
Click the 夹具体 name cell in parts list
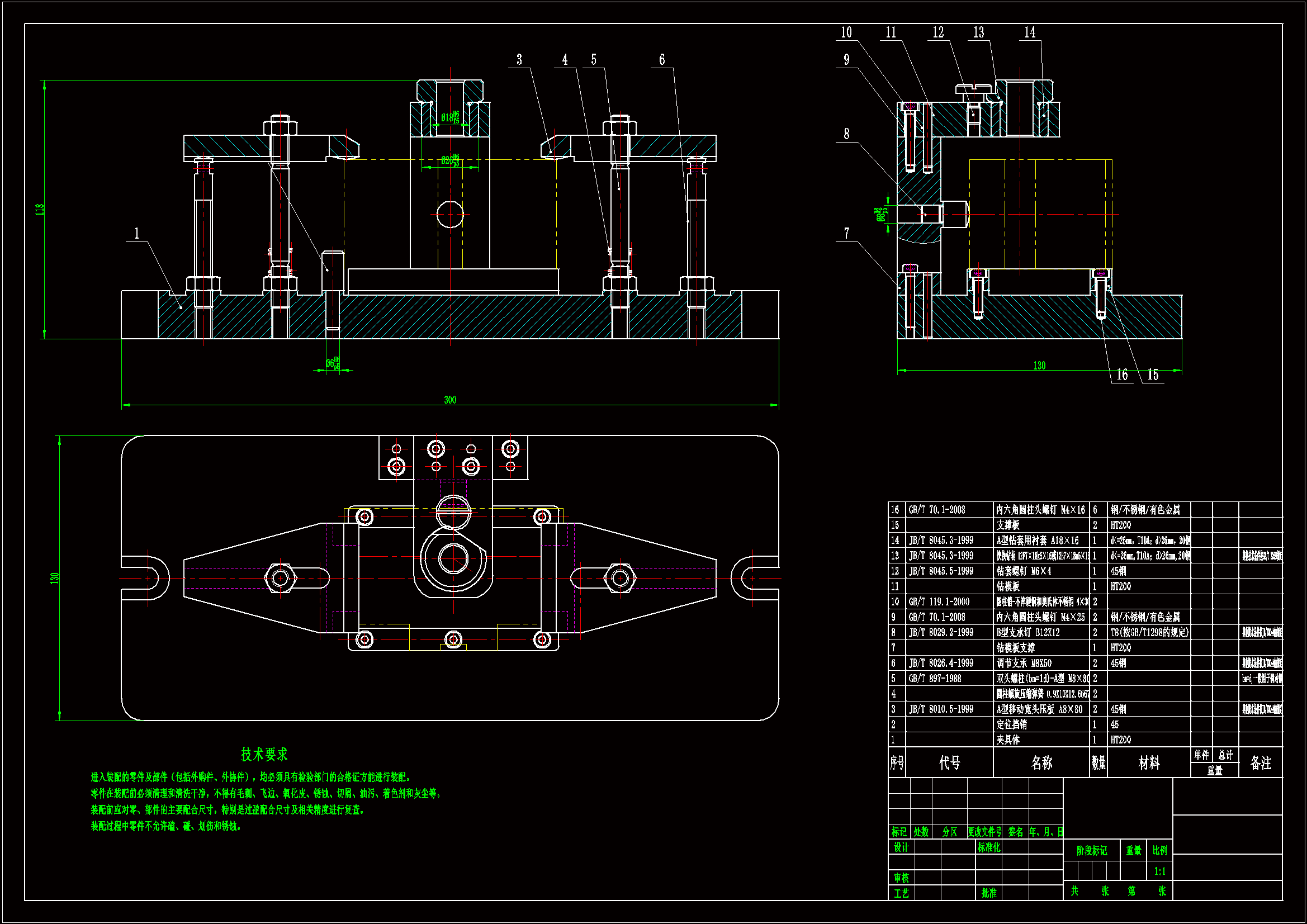tap(1007, 740)
